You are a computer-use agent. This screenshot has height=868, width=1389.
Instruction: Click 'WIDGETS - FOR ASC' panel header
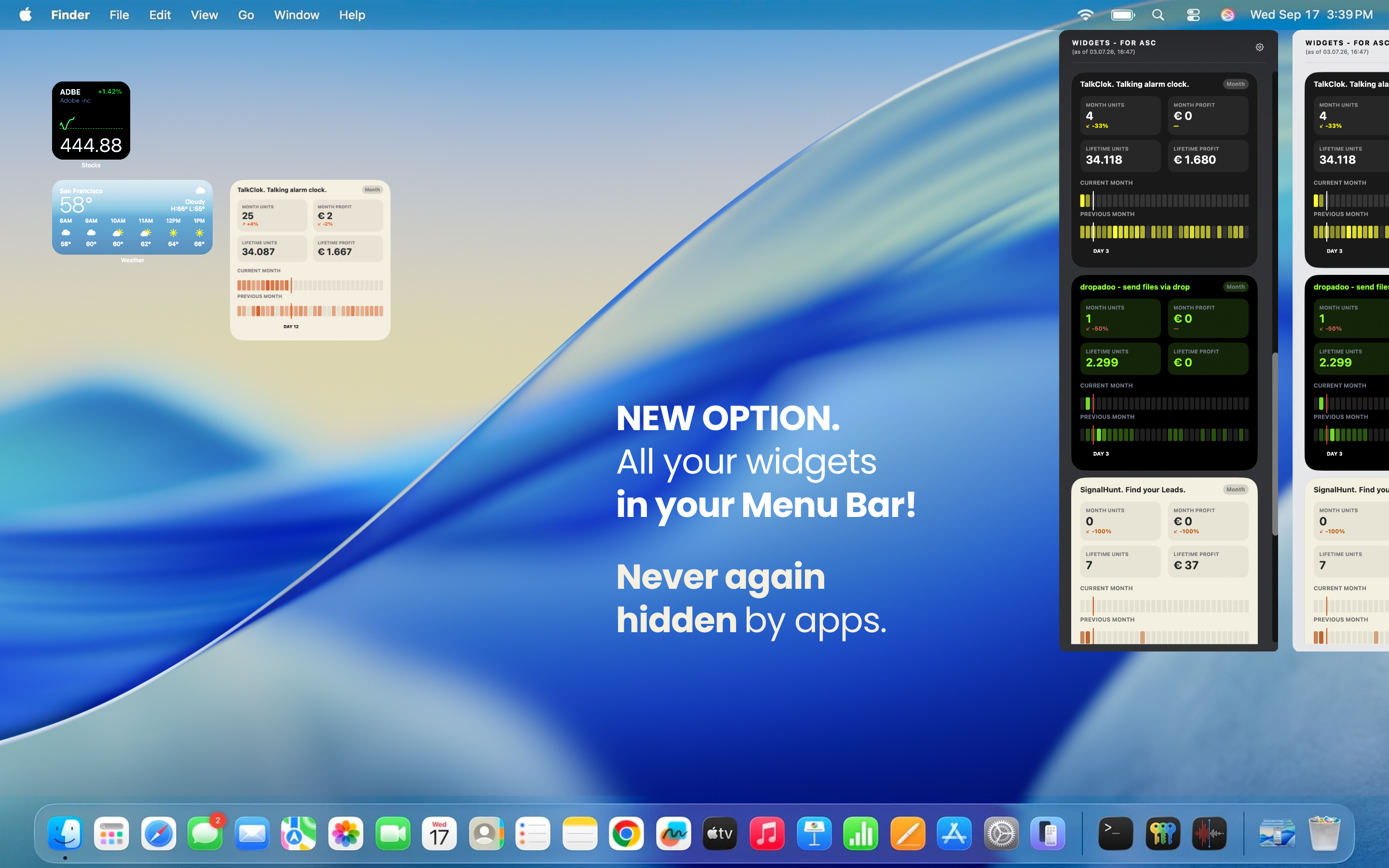coord(1114,42)
